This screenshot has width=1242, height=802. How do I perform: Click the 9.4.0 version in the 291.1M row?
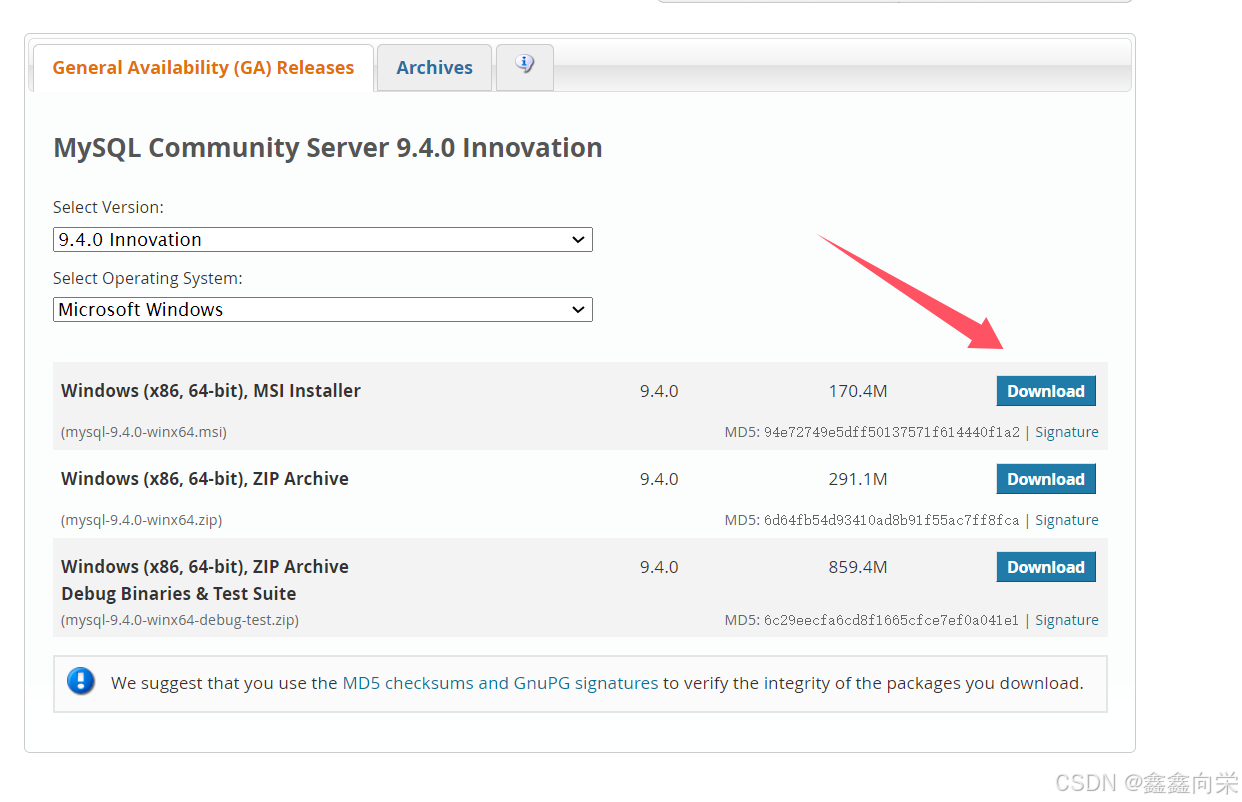point(659,479)
